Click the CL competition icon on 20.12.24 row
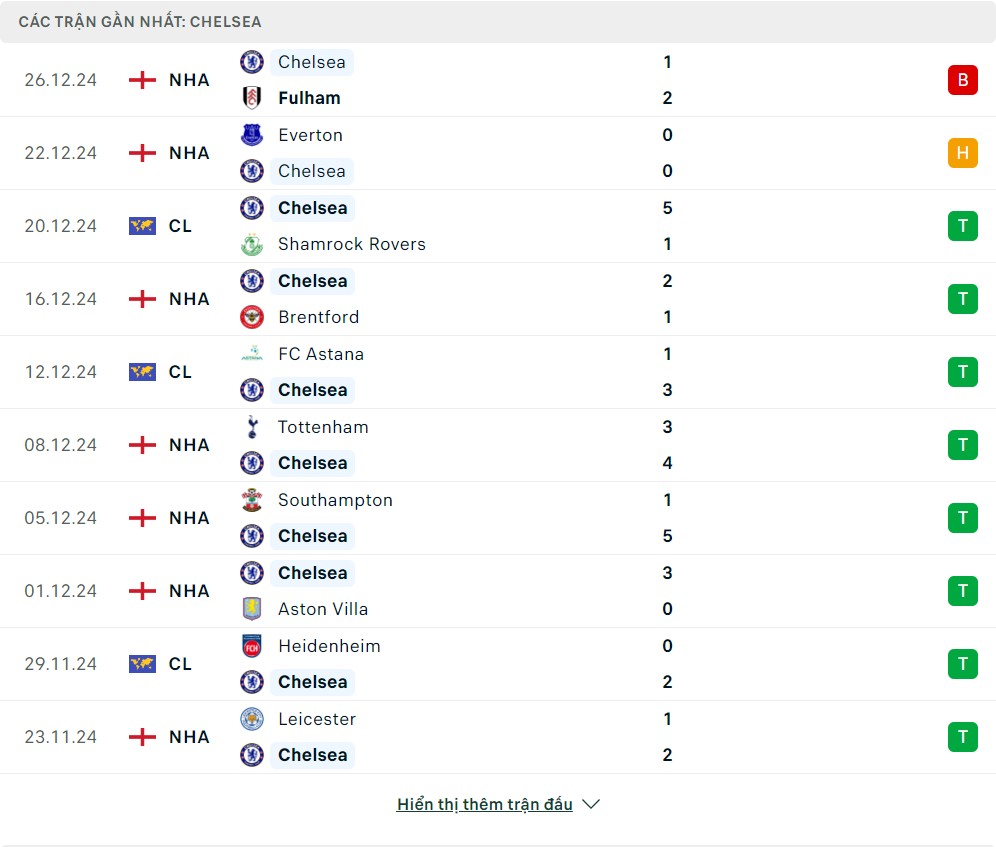996x847 pixels. coord(143,226)
